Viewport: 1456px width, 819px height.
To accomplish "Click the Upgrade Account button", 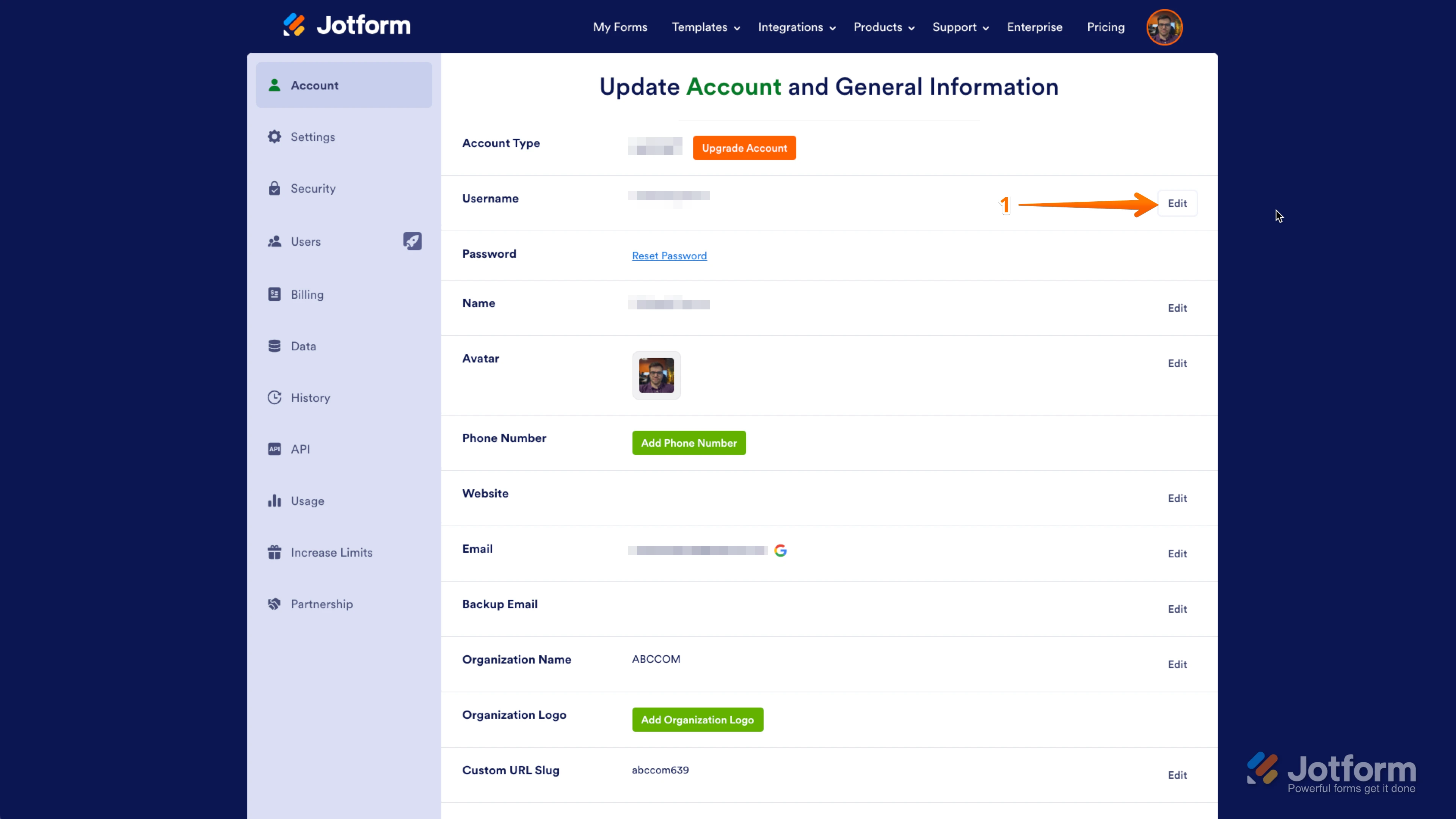I will click(x=744, y=147).
